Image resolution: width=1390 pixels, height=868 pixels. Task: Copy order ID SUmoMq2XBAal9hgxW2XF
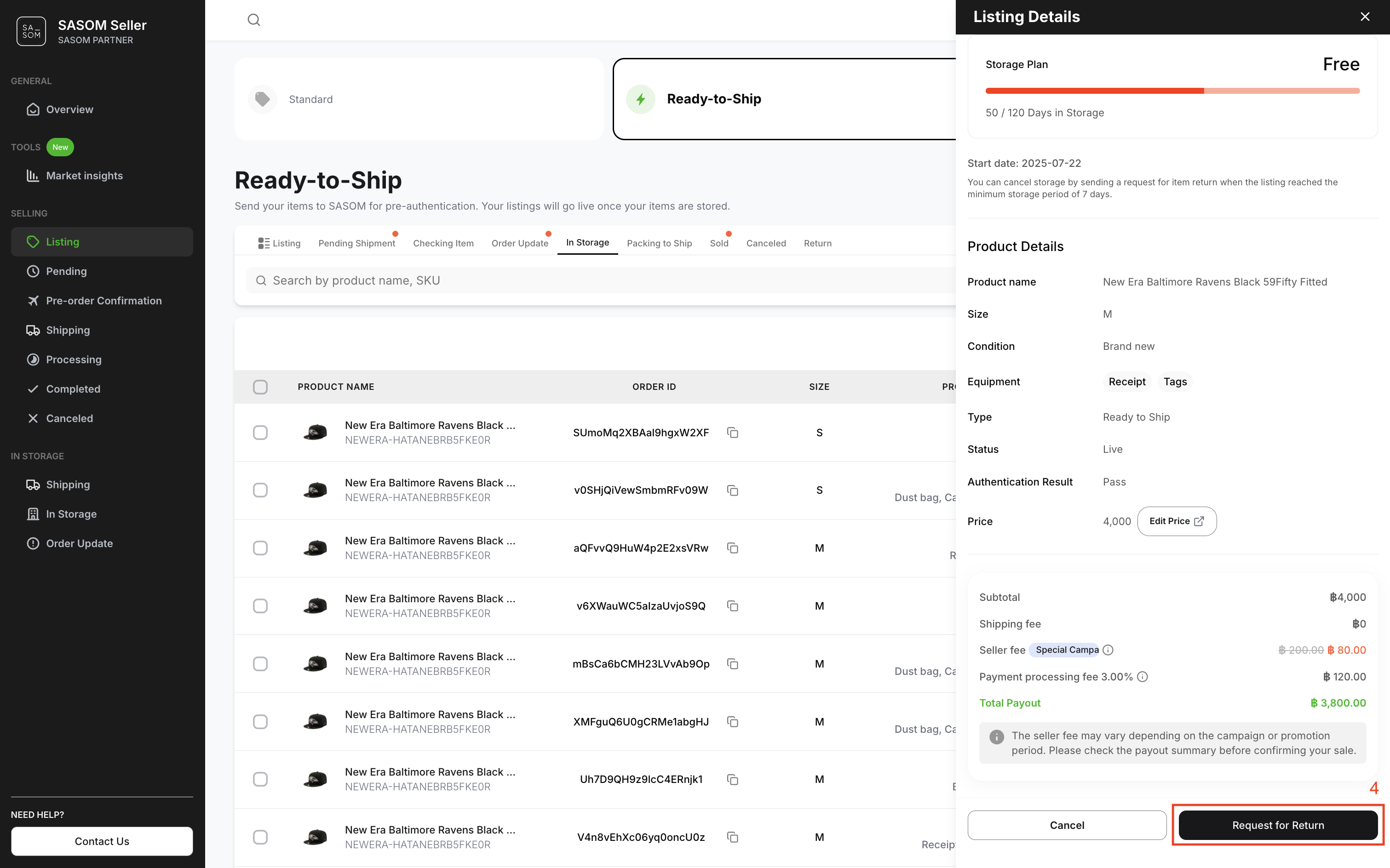732,432
